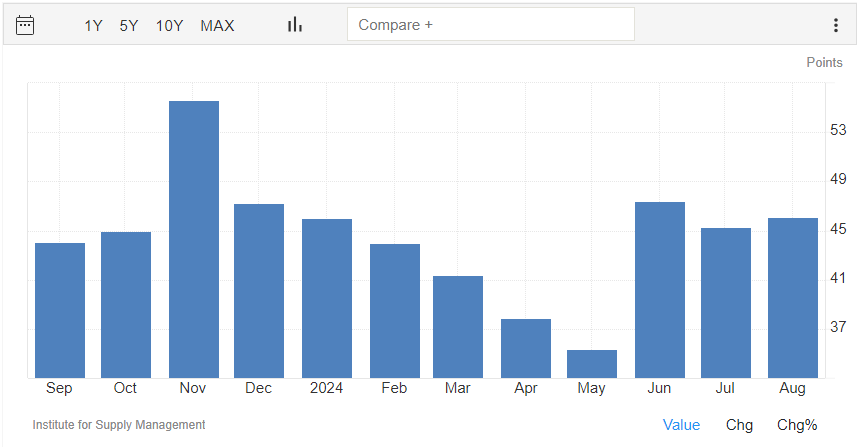Click the Oct bar in the chart

(x=126, y=305)
